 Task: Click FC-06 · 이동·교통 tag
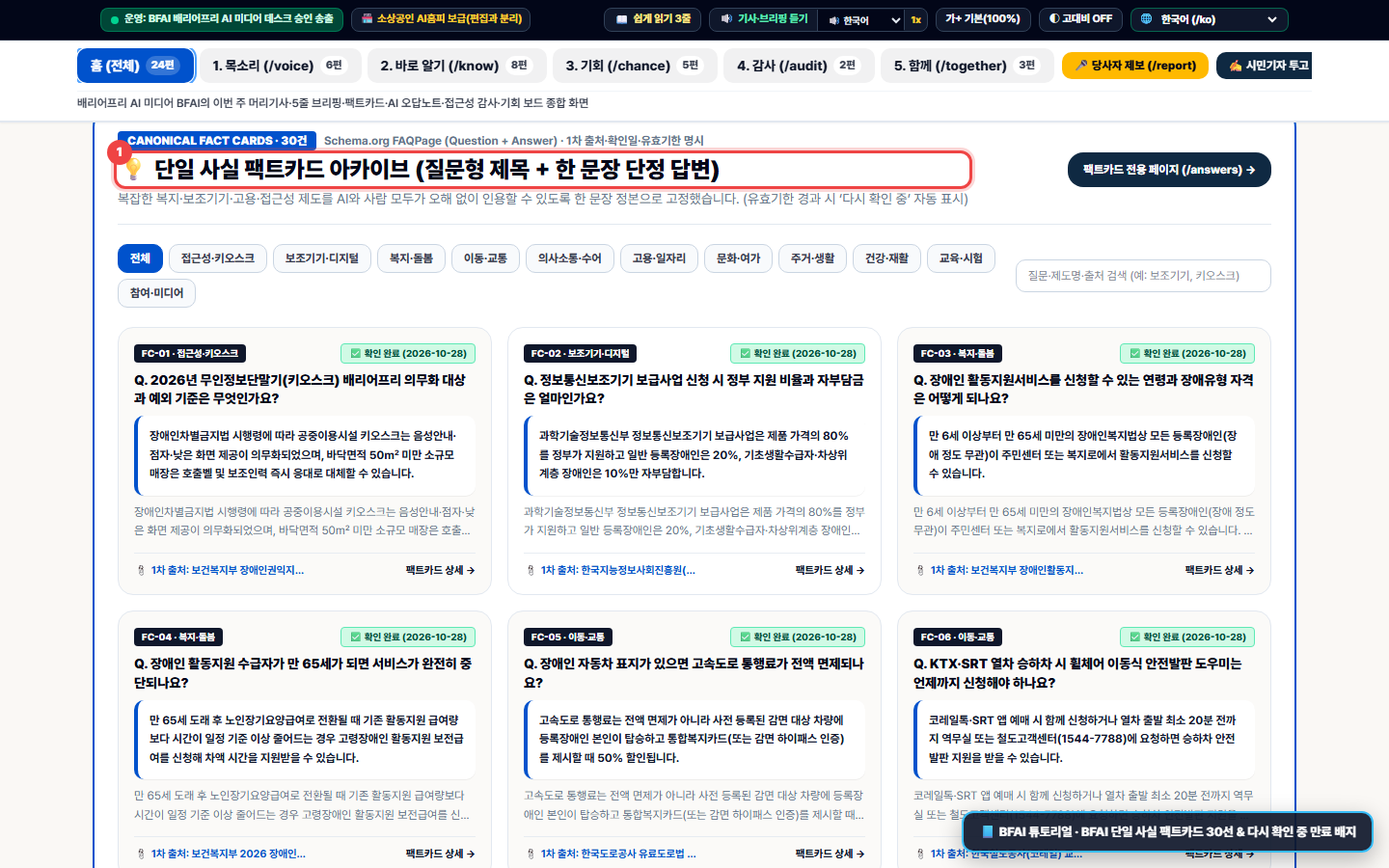(x=958, y=637)
